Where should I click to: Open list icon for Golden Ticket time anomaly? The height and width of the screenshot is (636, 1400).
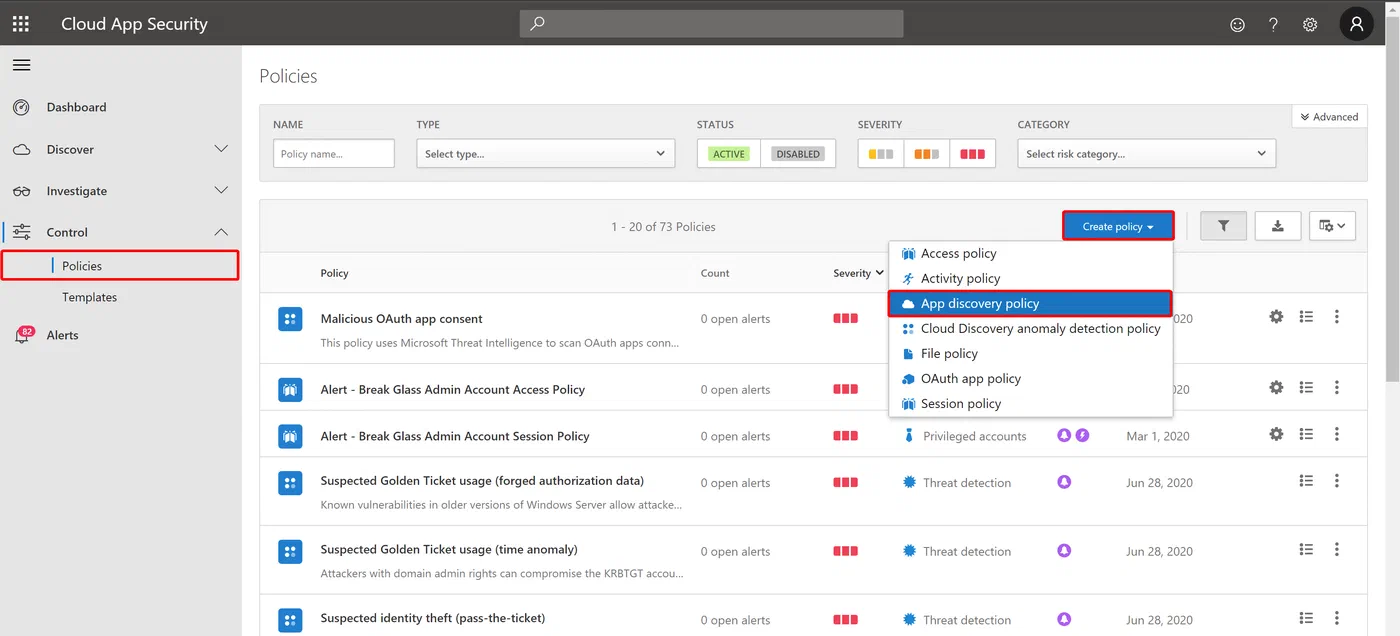tap(1306, 549)
